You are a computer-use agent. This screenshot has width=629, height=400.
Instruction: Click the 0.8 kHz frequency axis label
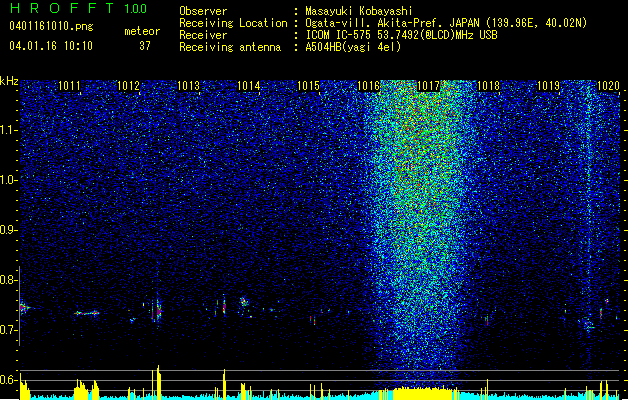9,280
